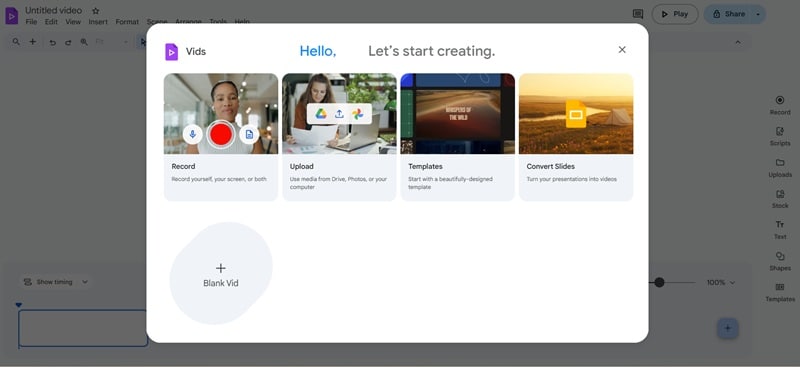Choose the Templates option card title
The width and height of the screenshot is (800, 367).
[x=425, y=166]
